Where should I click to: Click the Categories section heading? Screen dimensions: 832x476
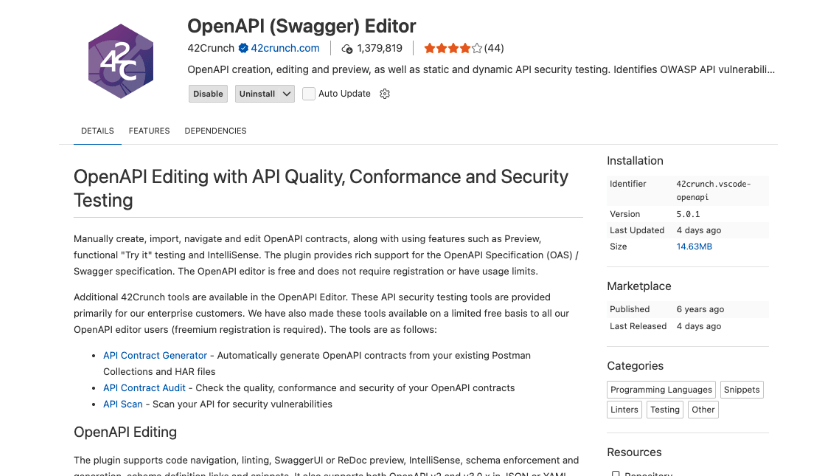[635, 366]
